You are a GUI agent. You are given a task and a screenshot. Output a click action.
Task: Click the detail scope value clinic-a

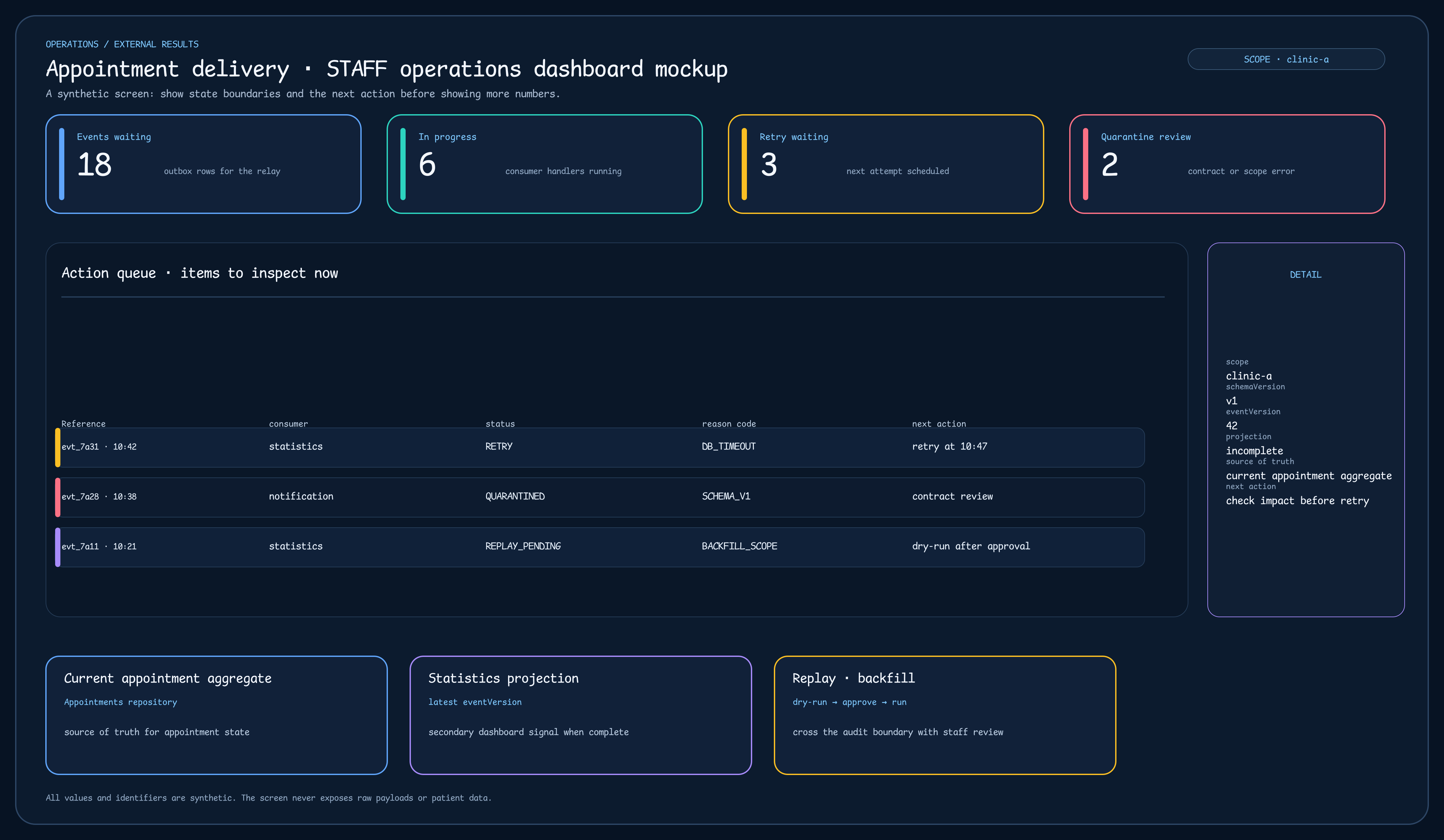click(x=1249, y=376)
